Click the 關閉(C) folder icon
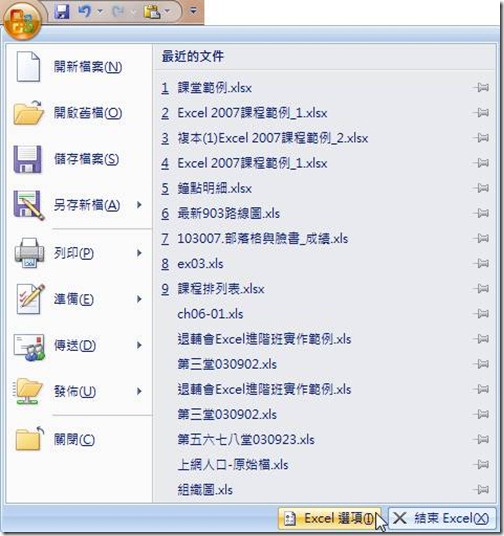 [30, 439]
